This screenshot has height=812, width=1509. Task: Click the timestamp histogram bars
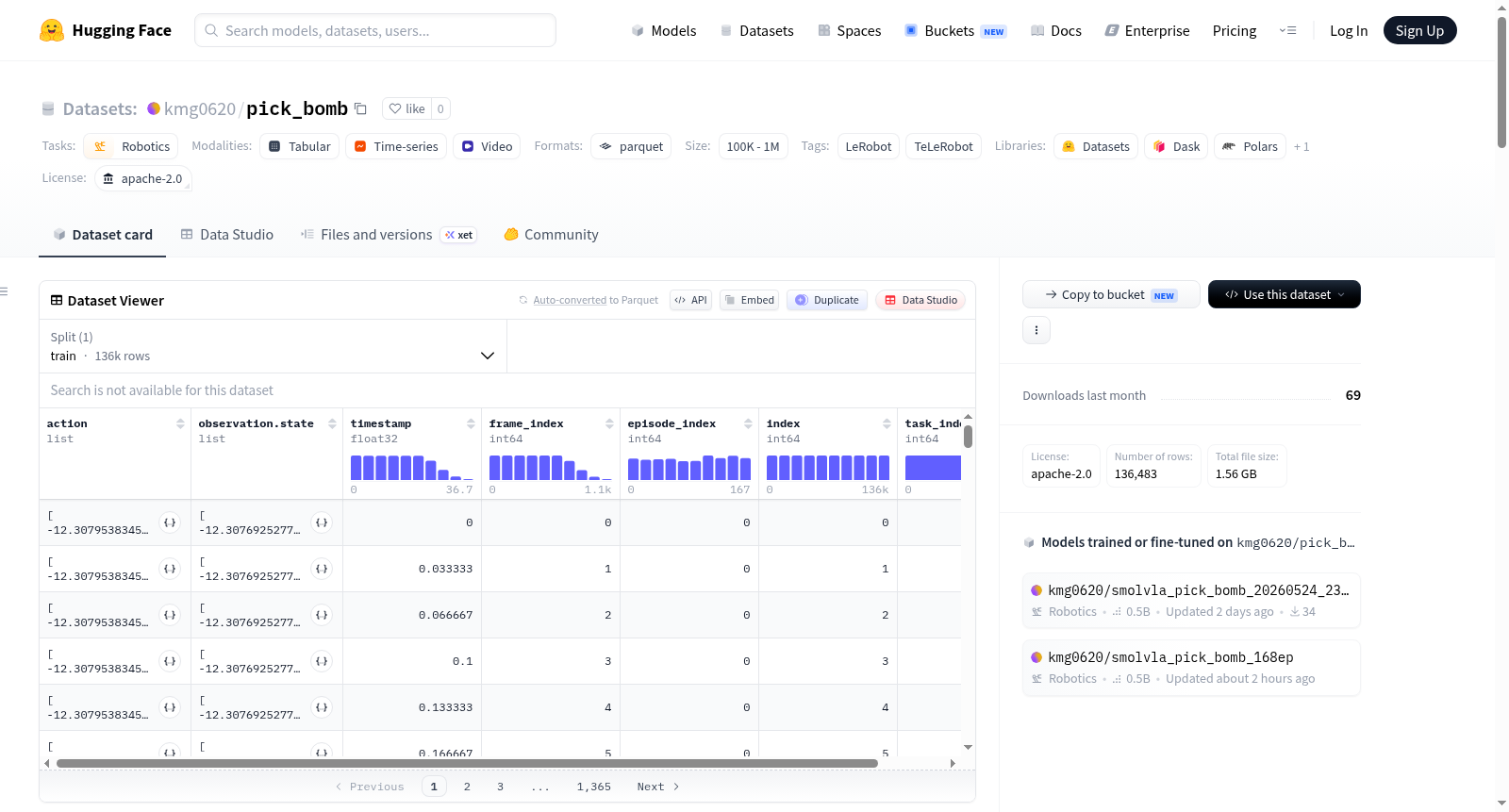412,468
